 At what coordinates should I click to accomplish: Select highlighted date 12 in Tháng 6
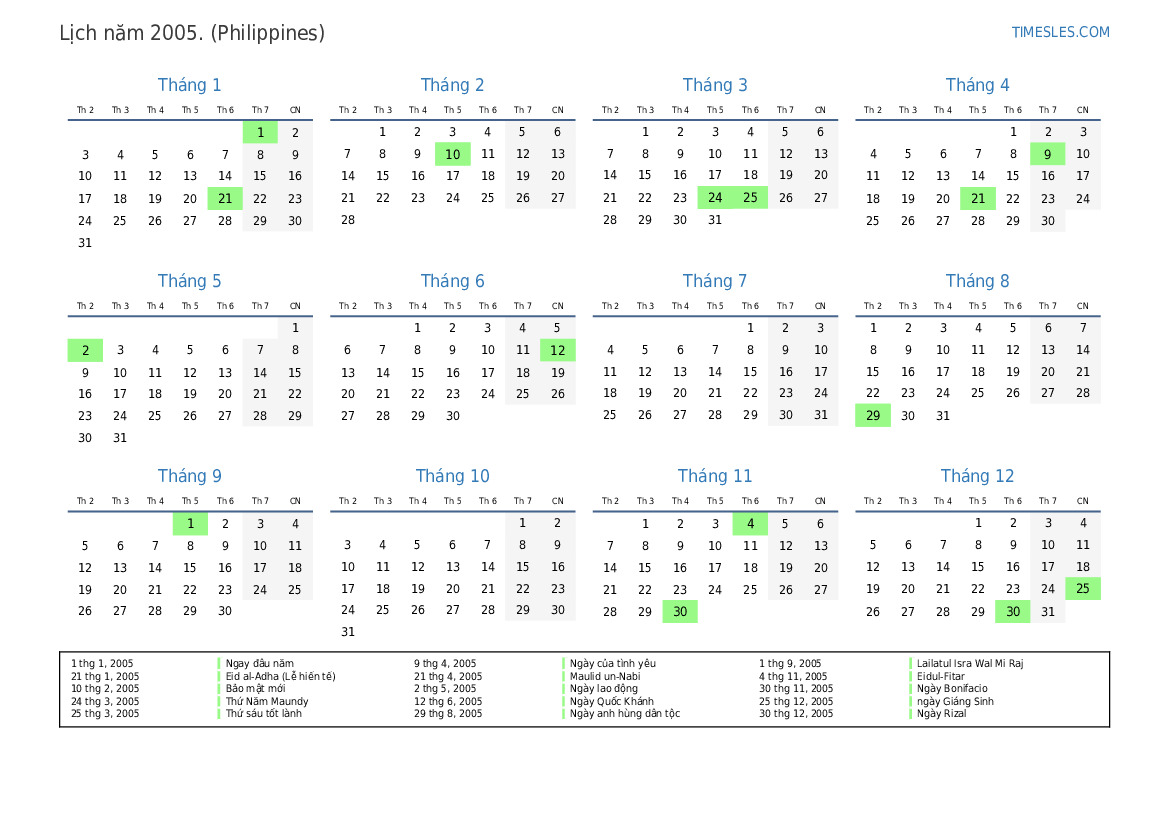[557, 350]
